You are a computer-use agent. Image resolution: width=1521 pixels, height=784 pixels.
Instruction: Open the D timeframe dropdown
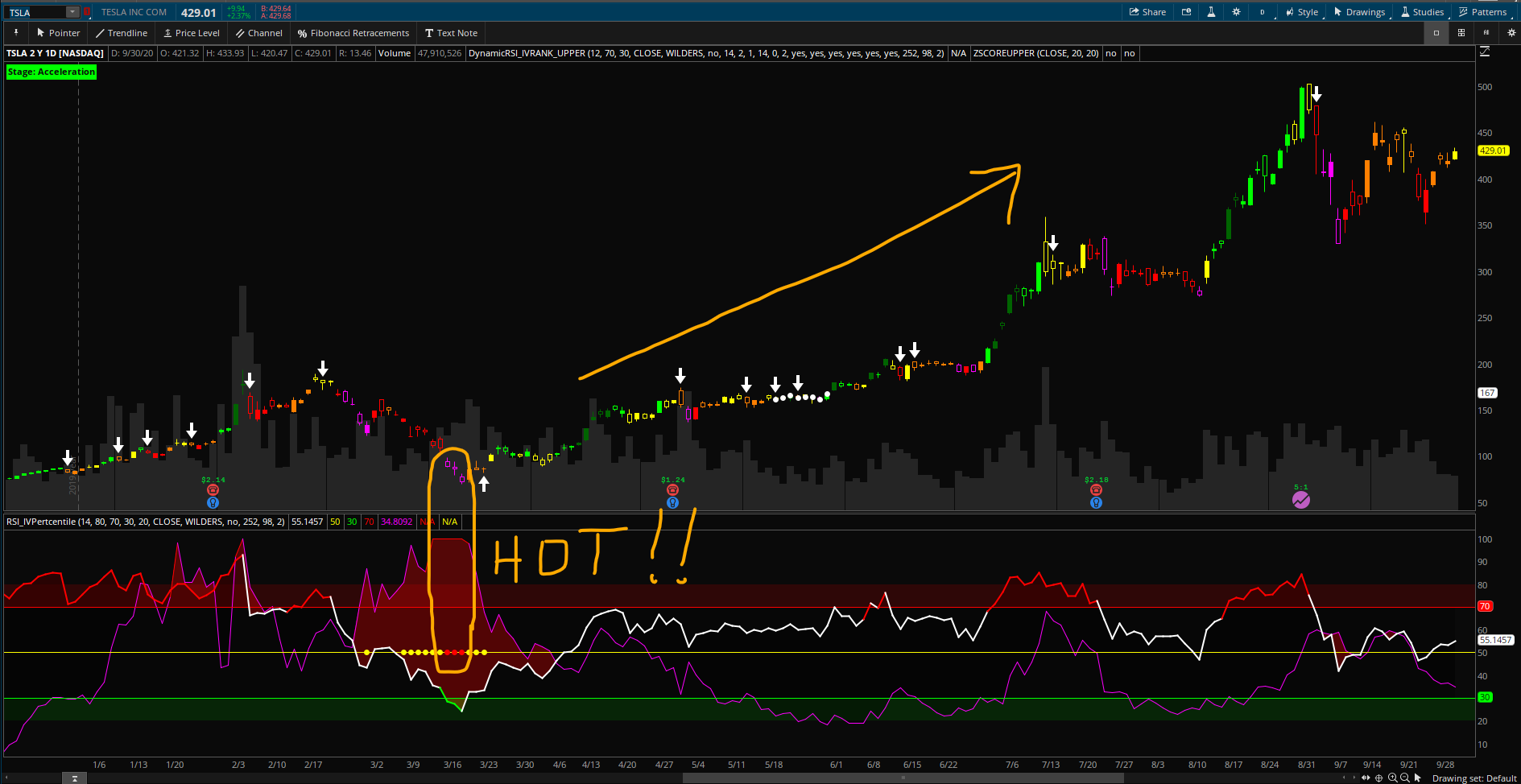click(1262, 12)
